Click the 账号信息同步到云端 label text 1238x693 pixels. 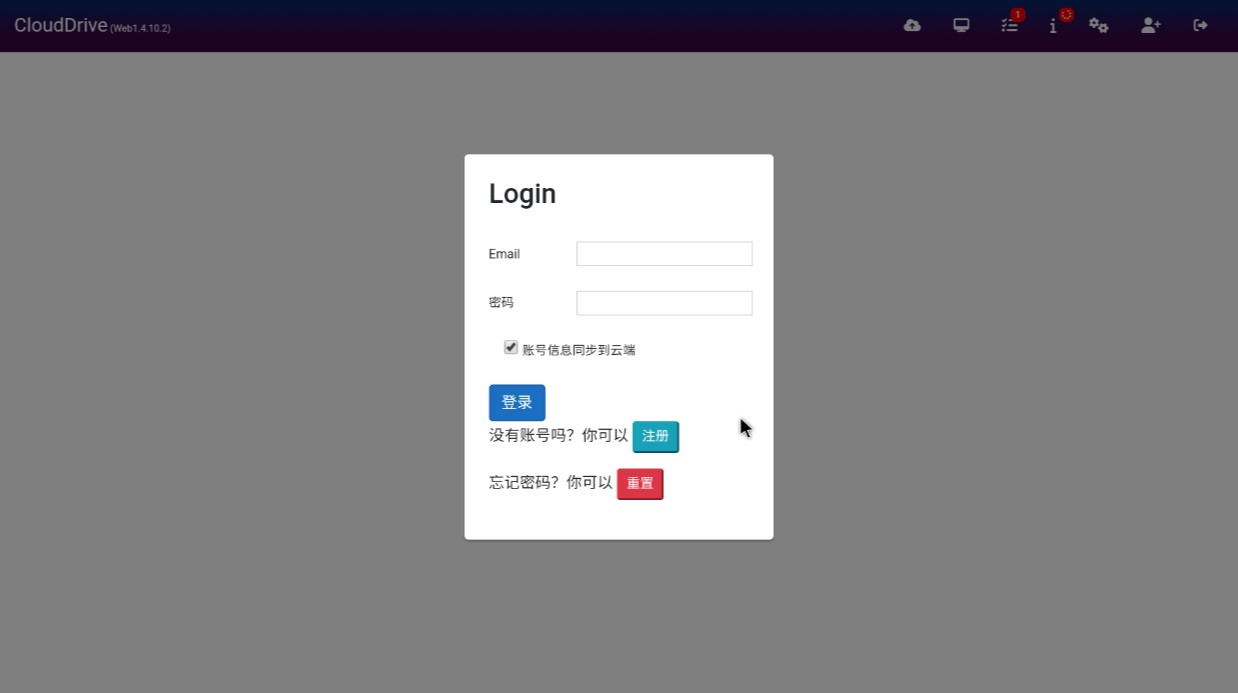tap(579, 350)
